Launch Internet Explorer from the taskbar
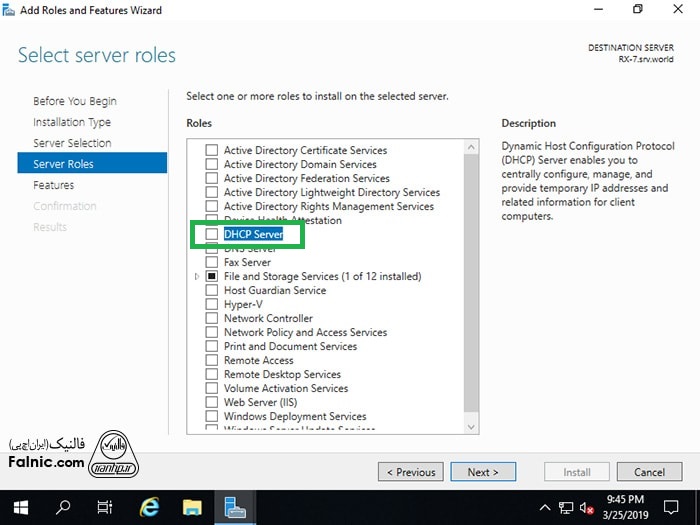The width and height of the screenshot is (700, 525). pyautogui.click(x=150, y=507)
